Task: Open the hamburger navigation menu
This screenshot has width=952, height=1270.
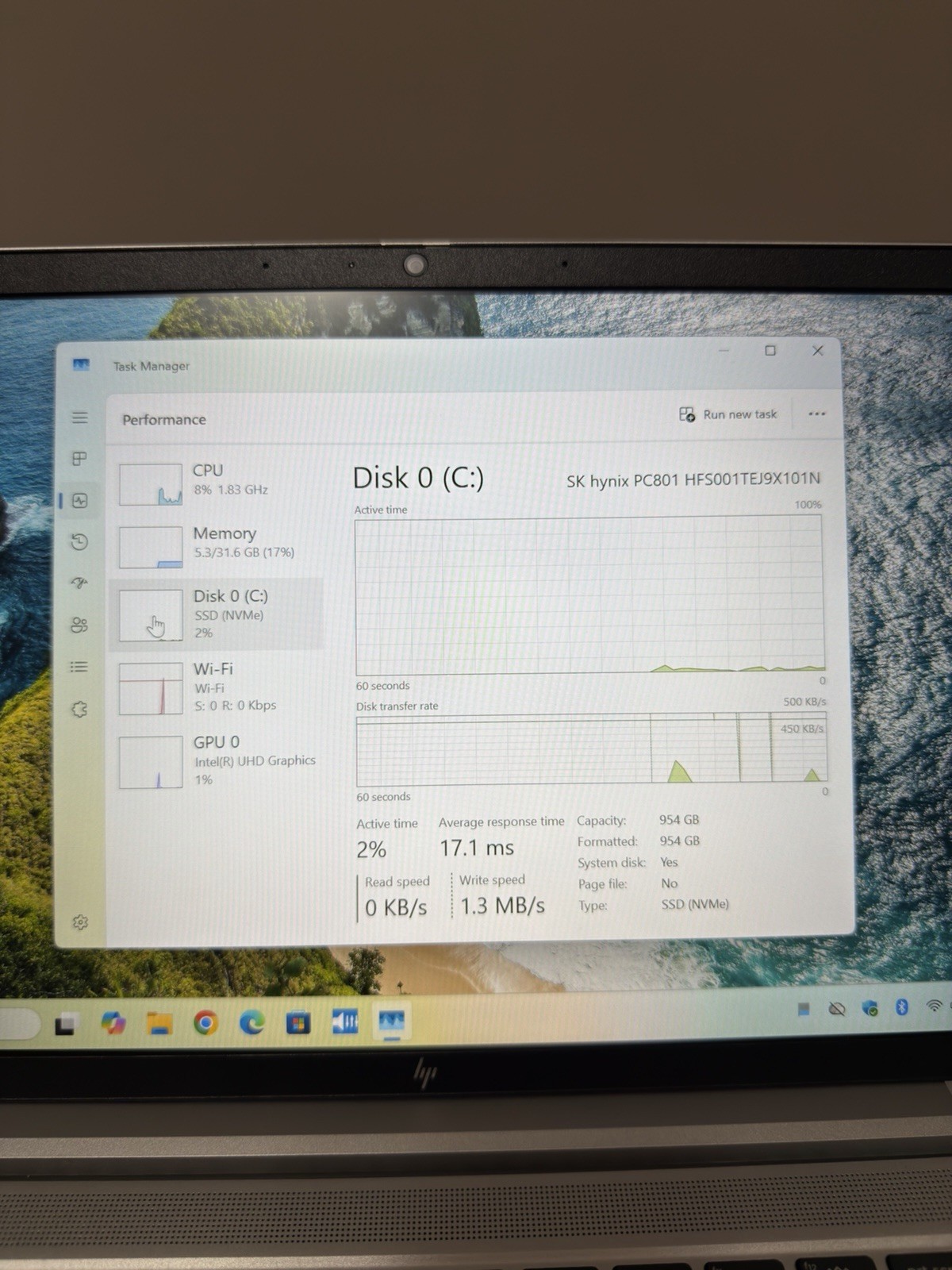Action: (x=79, y=417)
